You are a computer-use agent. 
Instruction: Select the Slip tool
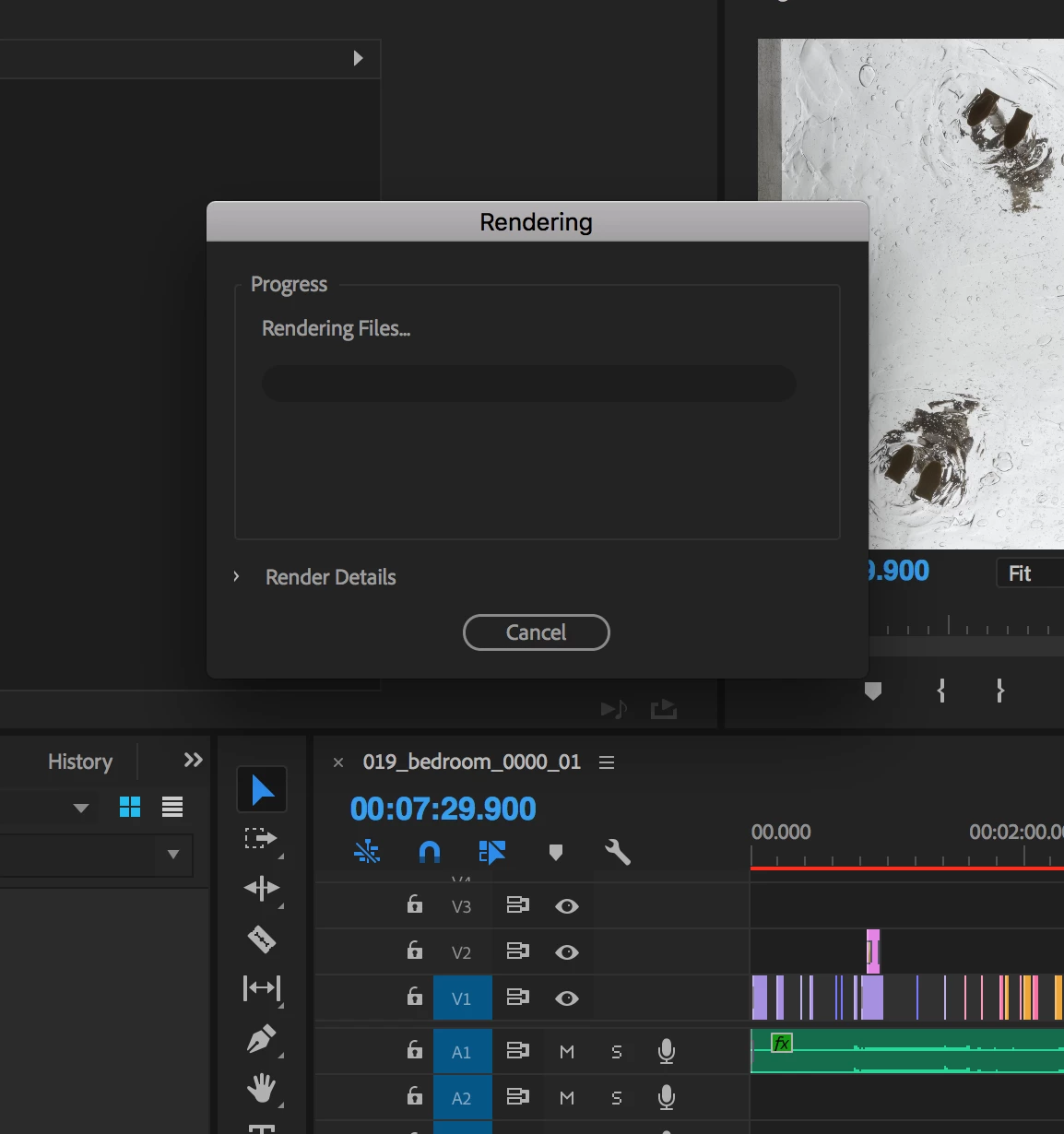[x=262, y=988]
